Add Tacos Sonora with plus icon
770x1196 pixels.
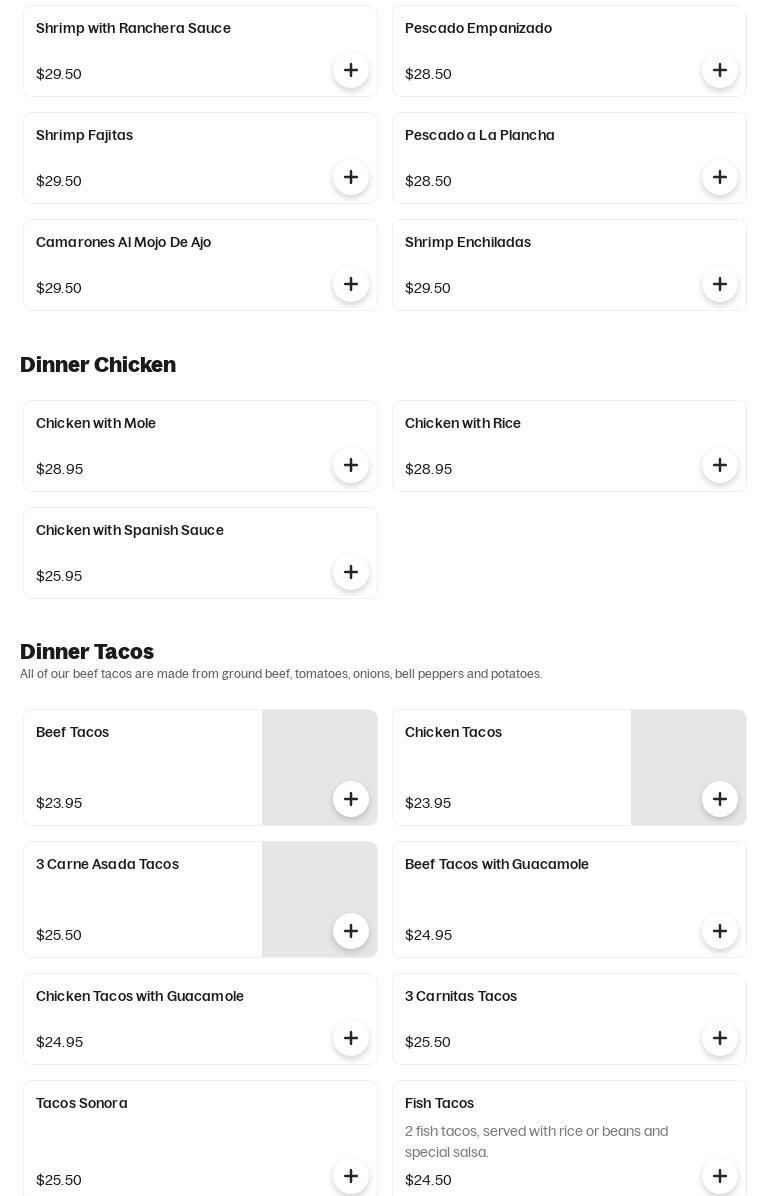coord(351,1176)
